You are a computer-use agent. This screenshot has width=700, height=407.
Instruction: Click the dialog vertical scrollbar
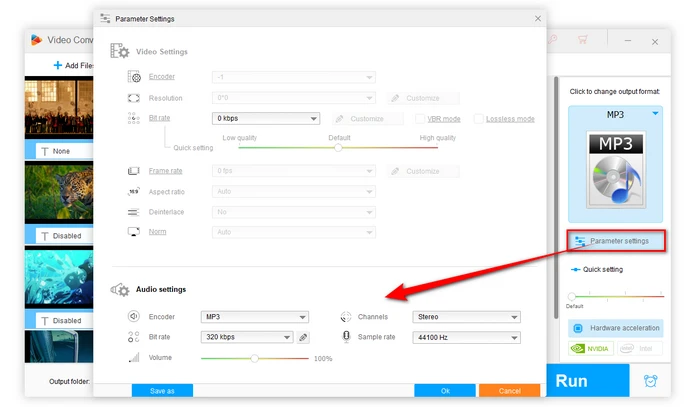(x=556, y=198)
